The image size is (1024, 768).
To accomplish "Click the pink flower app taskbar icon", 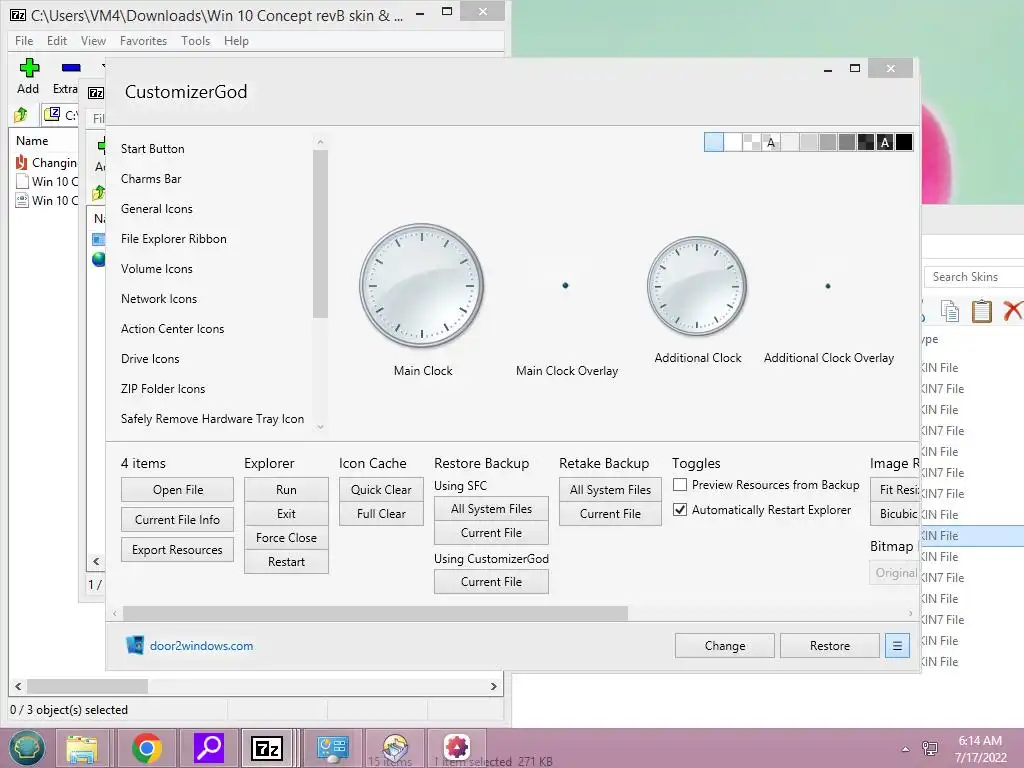I will click(456, 748).
